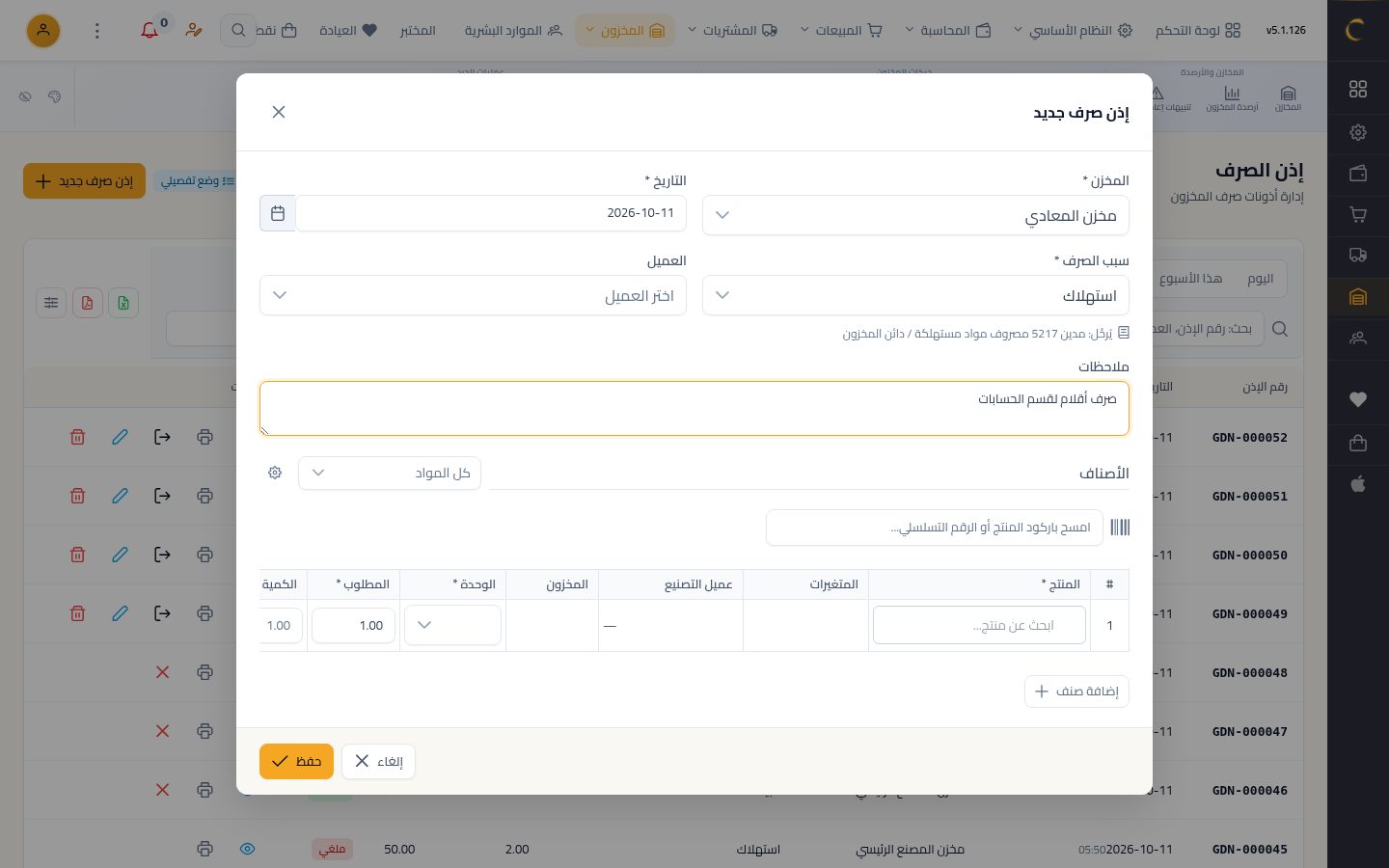
Task: Export list to PDF icon
Action: coord(87,303)
